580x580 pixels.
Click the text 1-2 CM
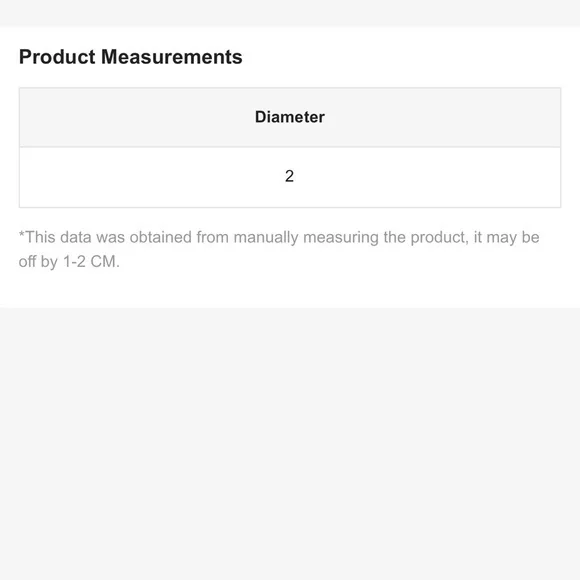pos(91,262)
